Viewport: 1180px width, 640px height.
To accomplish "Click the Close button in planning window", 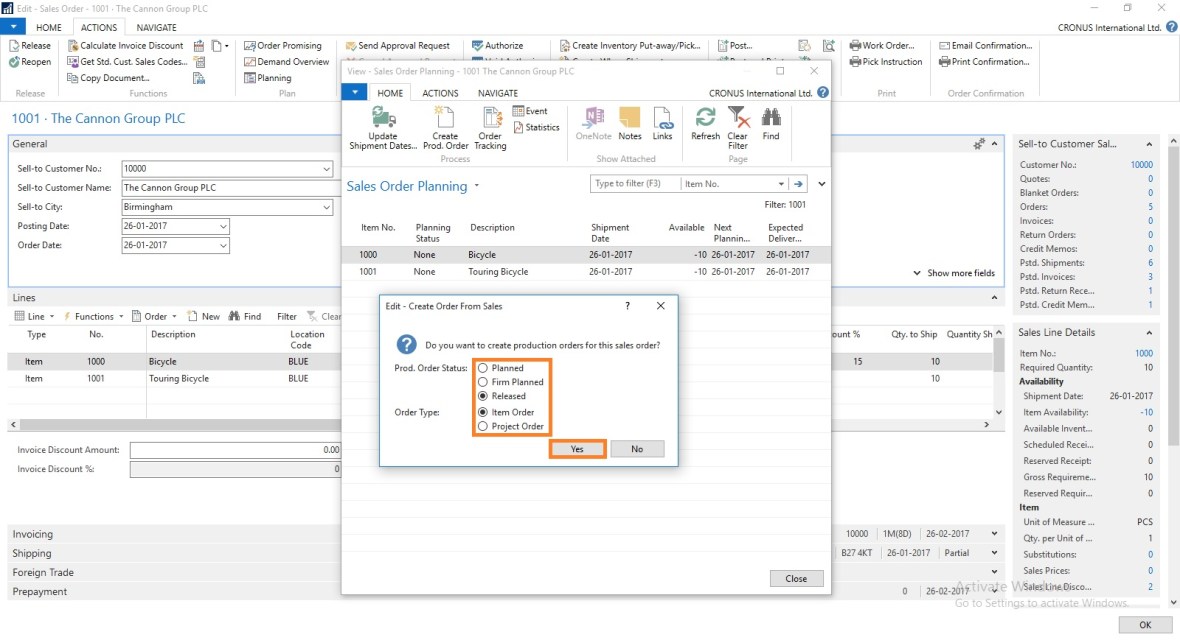I will click(x=796, y=578).
